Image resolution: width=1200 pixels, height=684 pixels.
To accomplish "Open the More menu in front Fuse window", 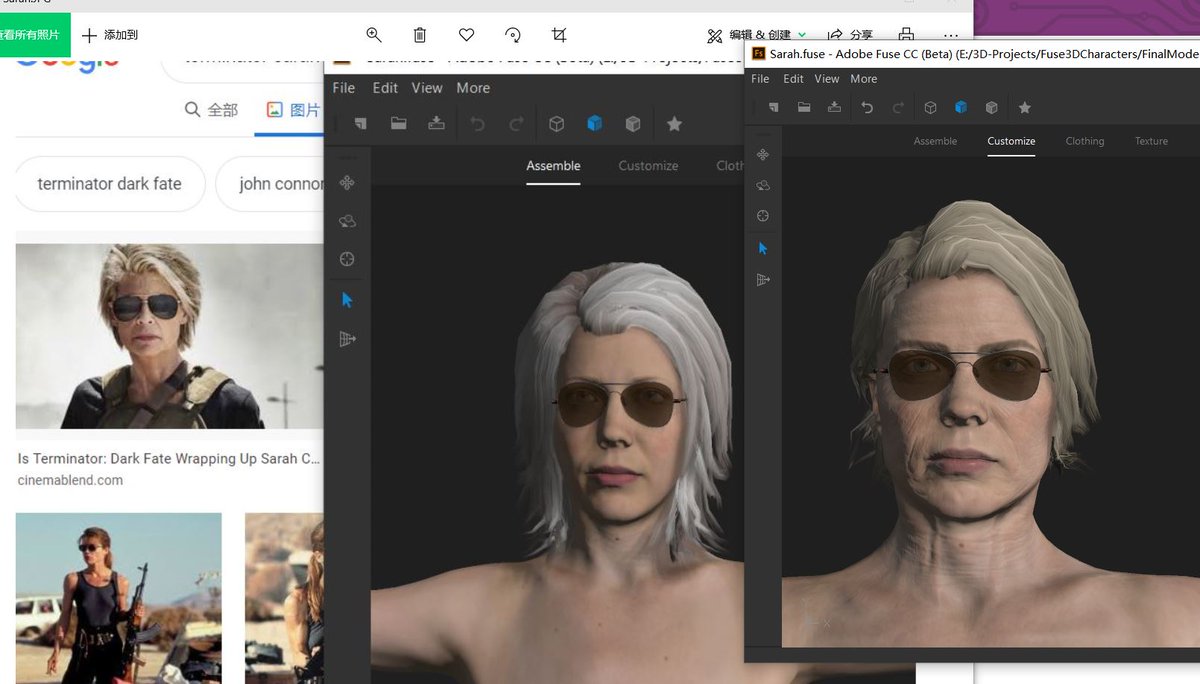I will click(x=863, y=79).
